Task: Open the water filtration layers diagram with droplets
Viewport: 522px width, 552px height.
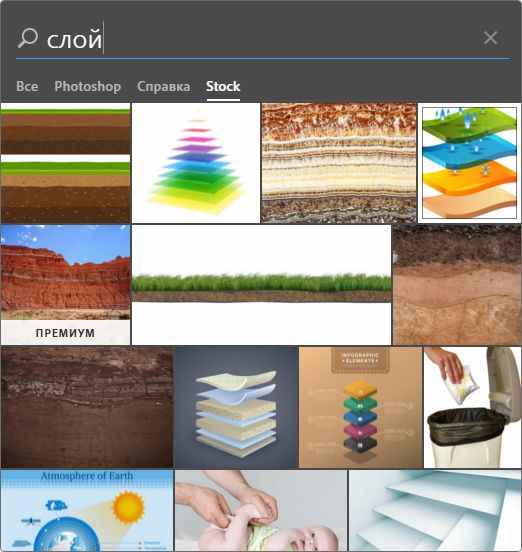Action: tap(469, 163)
